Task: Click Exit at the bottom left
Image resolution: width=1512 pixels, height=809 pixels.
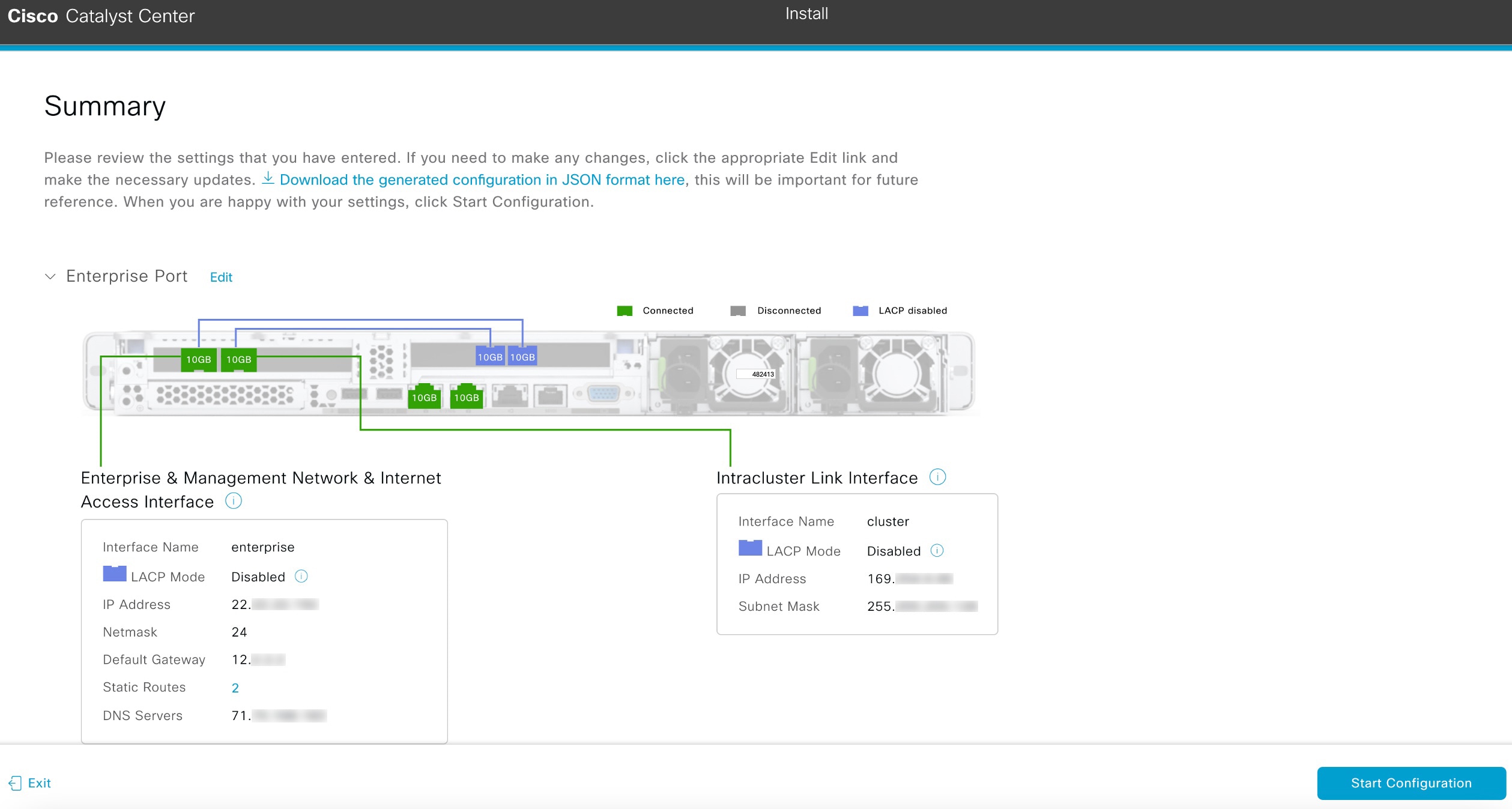Action: point(40,783)
